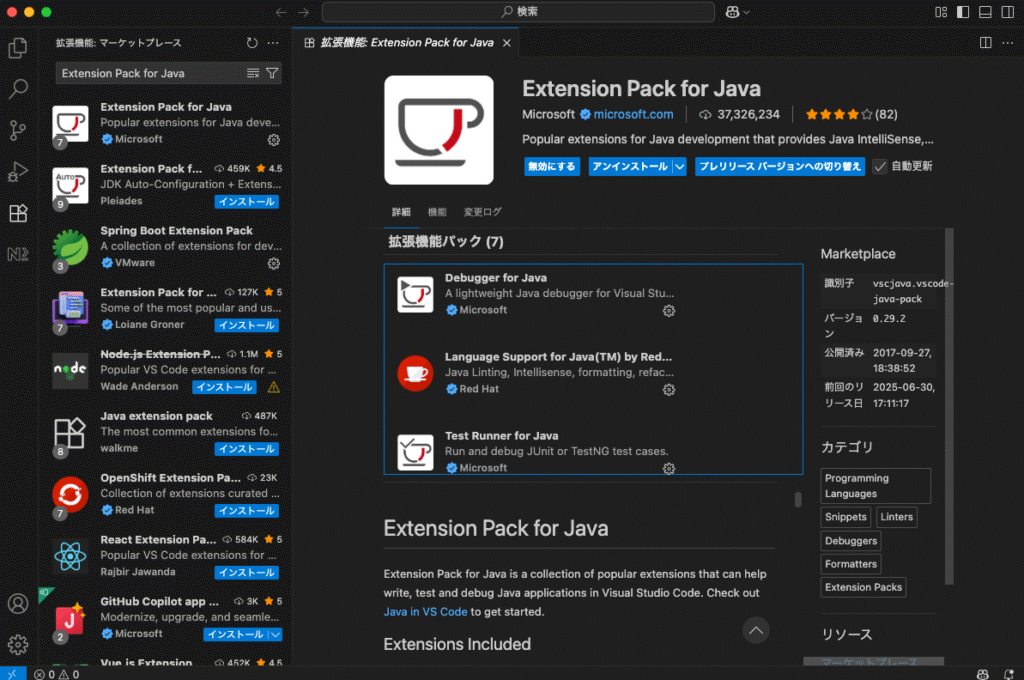Click the 無効にする disable button
The width and height of the screenshot is (1024, 680).
click(552, 167)
